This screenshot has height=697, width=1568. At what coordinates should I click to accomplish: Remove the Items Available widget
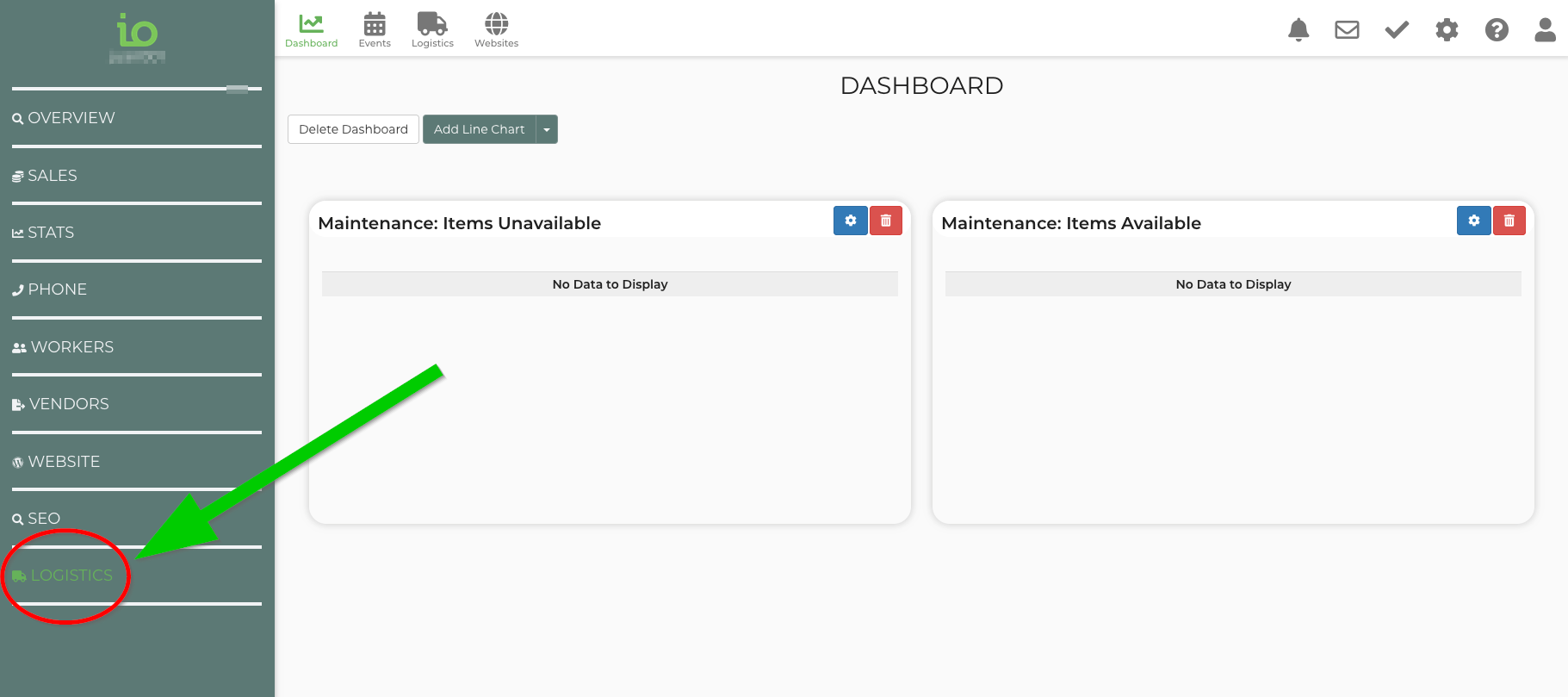tap(1509, 221)
